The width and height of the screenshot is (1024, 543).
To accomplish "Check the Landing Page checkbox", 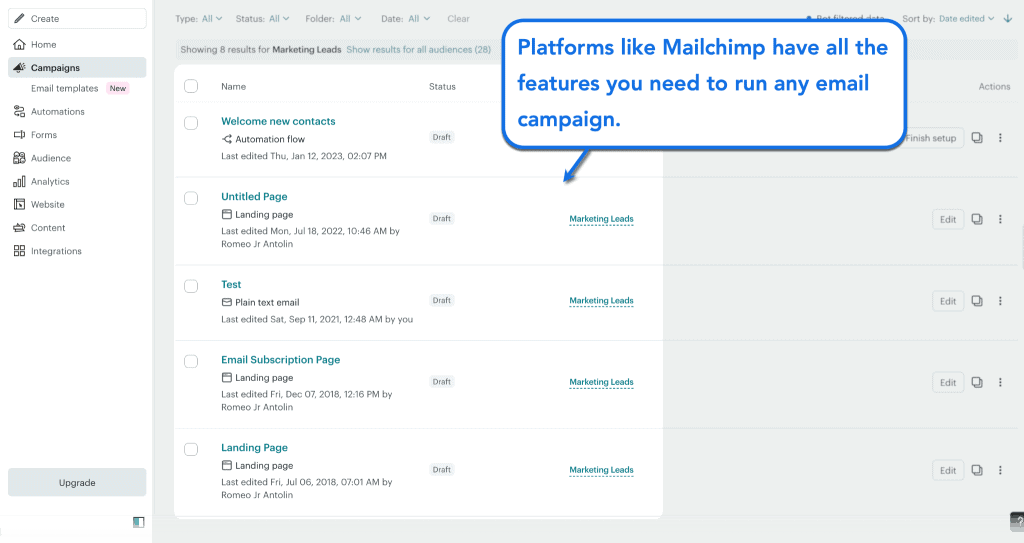I will [x=191, y=450].
